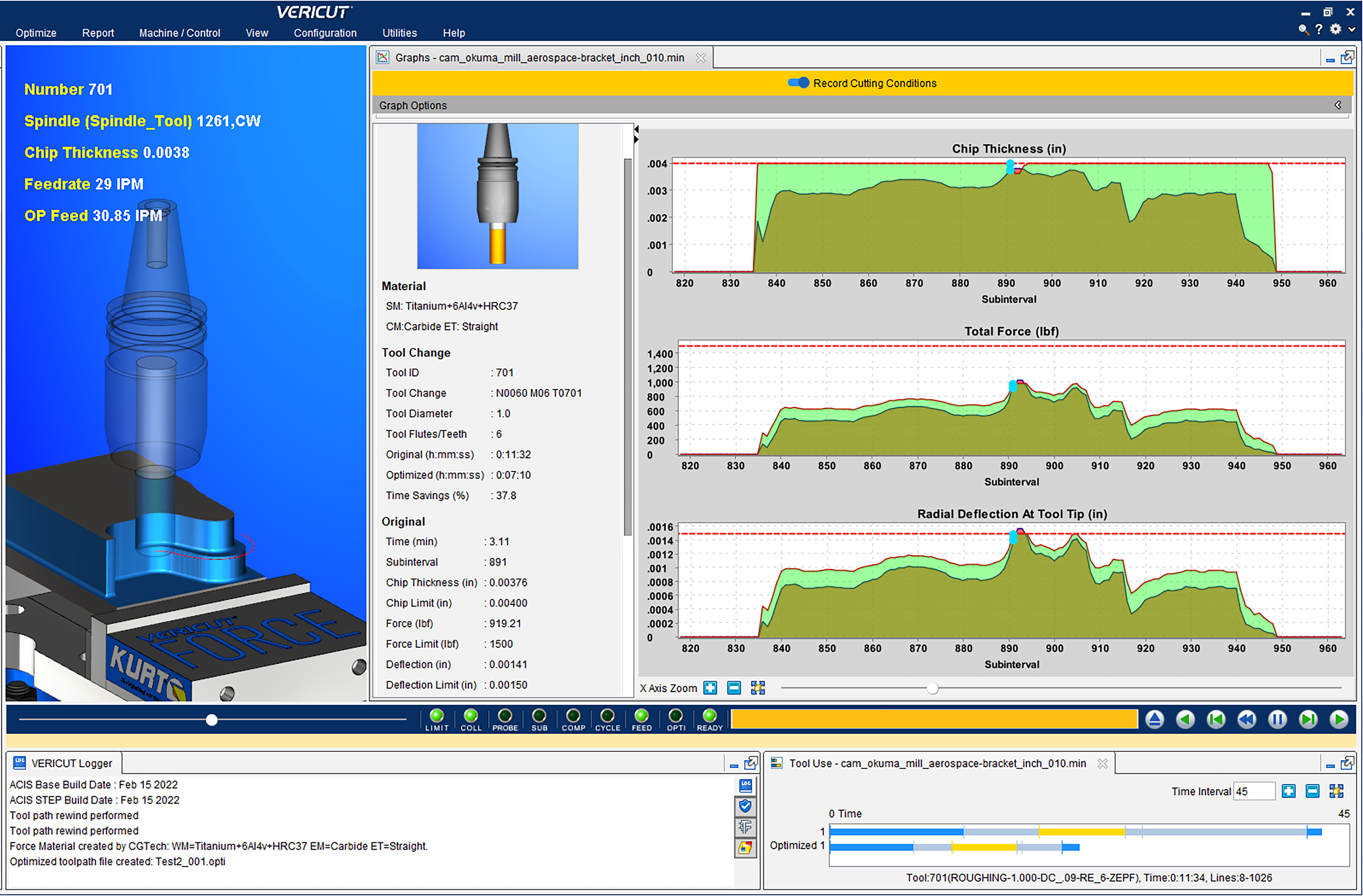Click the fast rewind playback button
The width and height of the screenshot is (1363, 896).
pos(1247,719)
